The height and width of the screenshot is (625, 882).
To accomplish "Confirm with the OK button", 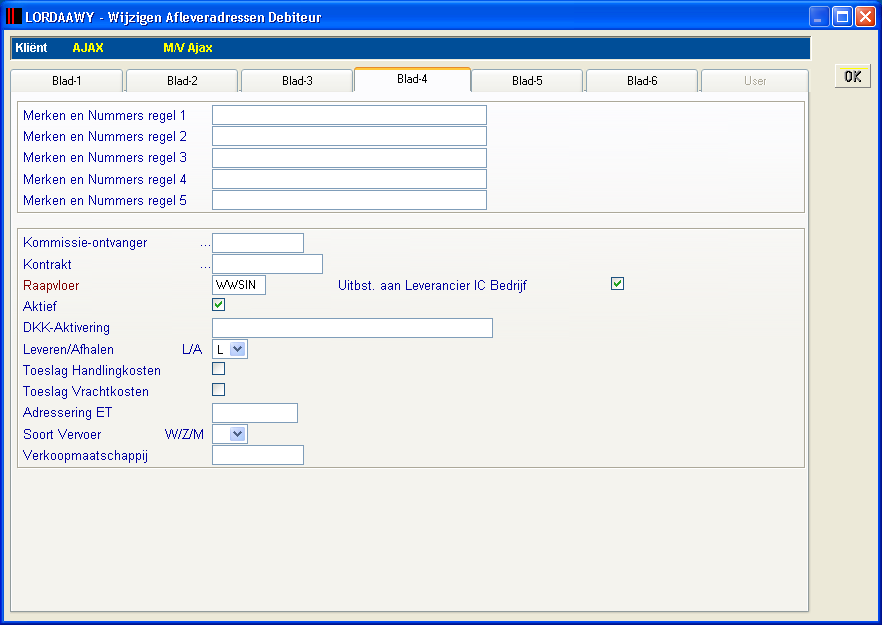I will coord(853,77).
